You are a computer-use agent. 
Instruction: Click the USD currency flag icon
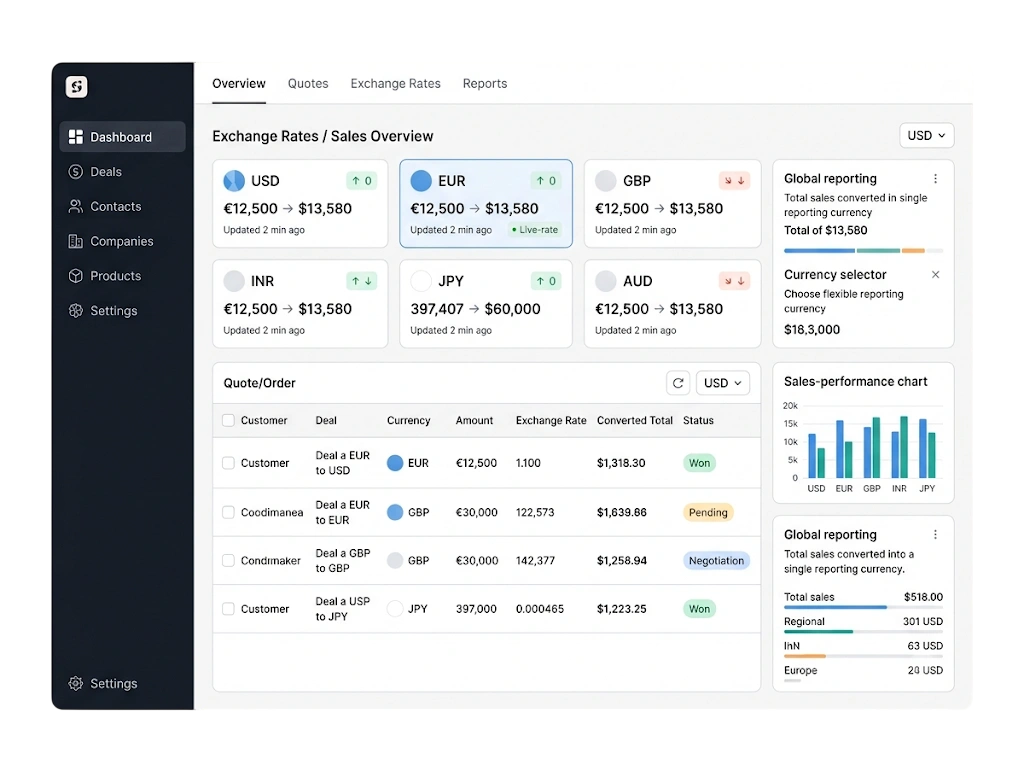point(234,180)
